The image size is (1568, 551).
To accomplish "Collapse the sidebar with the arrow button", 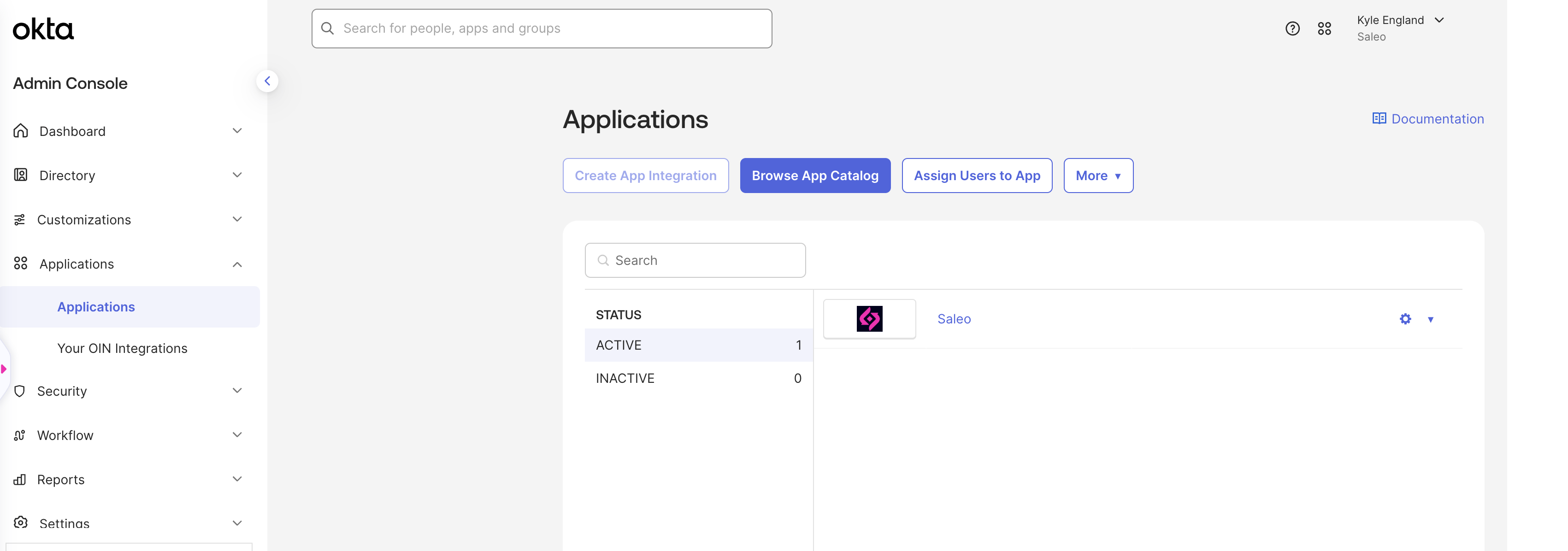I will (267, 81).
